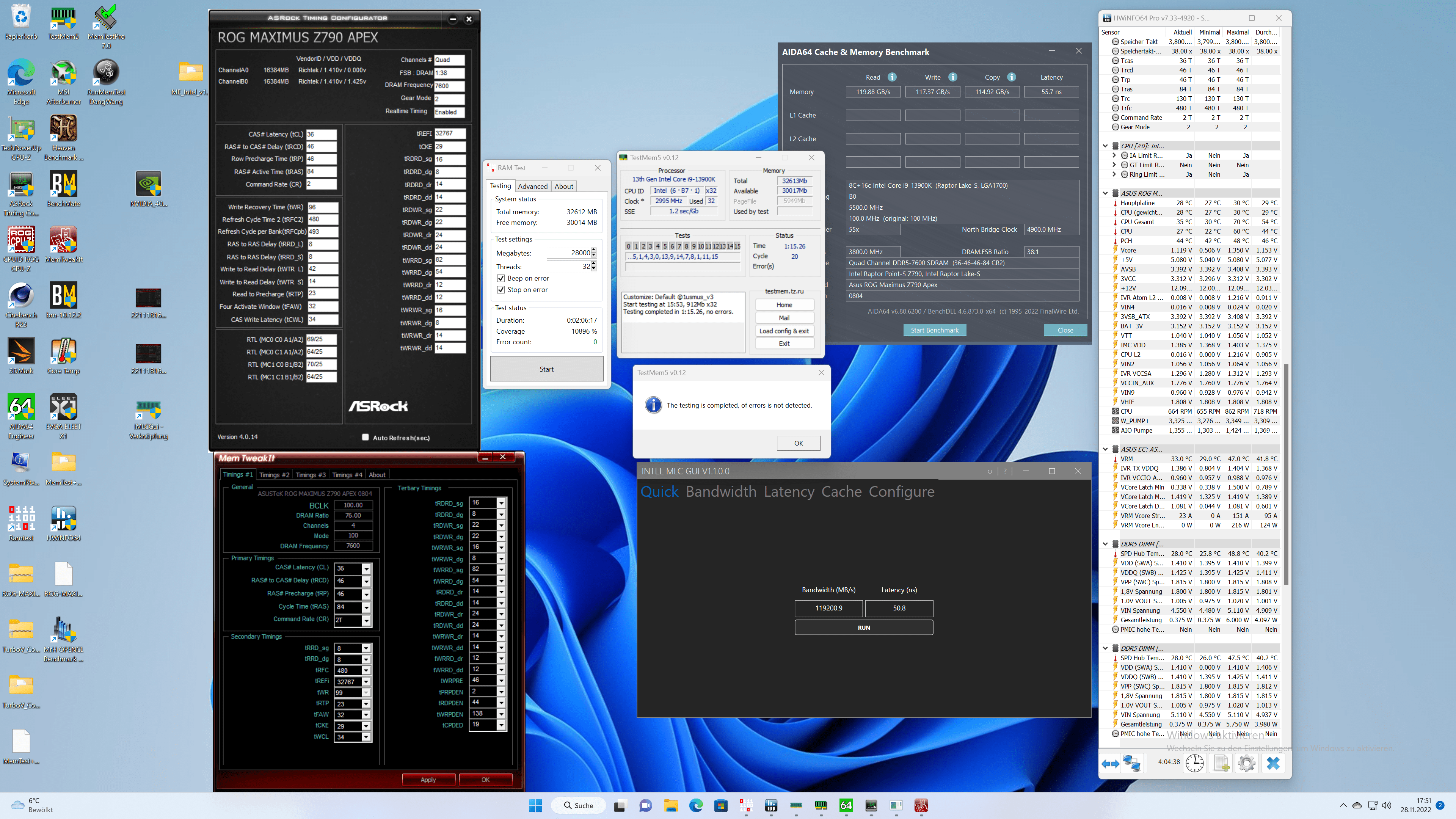1456x819 pixels.
Task: Open CAS# Latency (CL) dropdown in MemTweakIt
Action: [366, 569]
